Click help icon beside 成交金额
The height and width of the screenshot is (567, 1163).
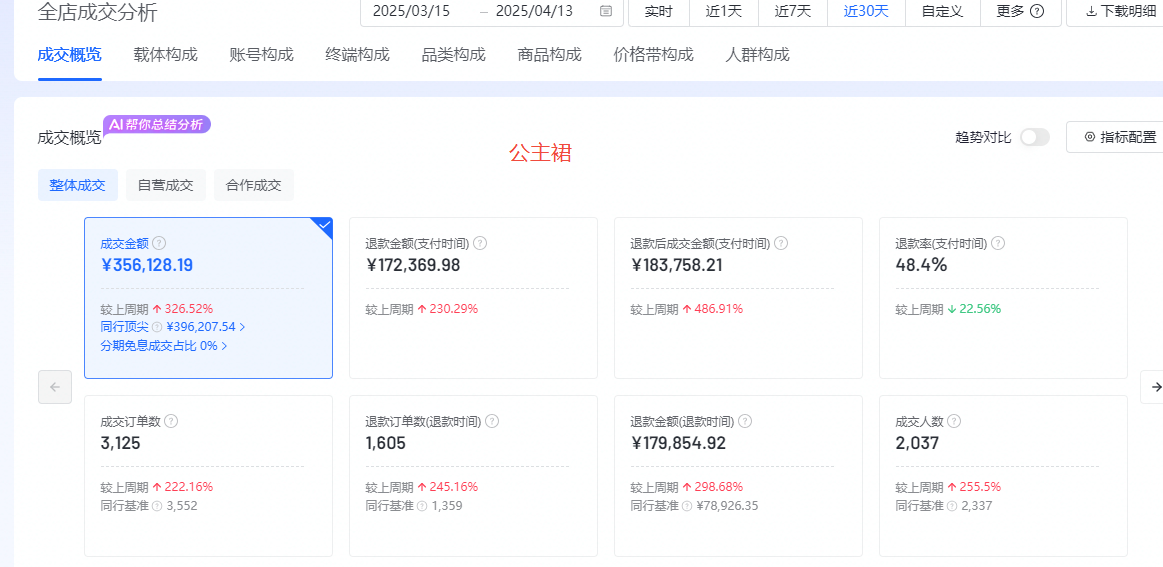(159, 243)
